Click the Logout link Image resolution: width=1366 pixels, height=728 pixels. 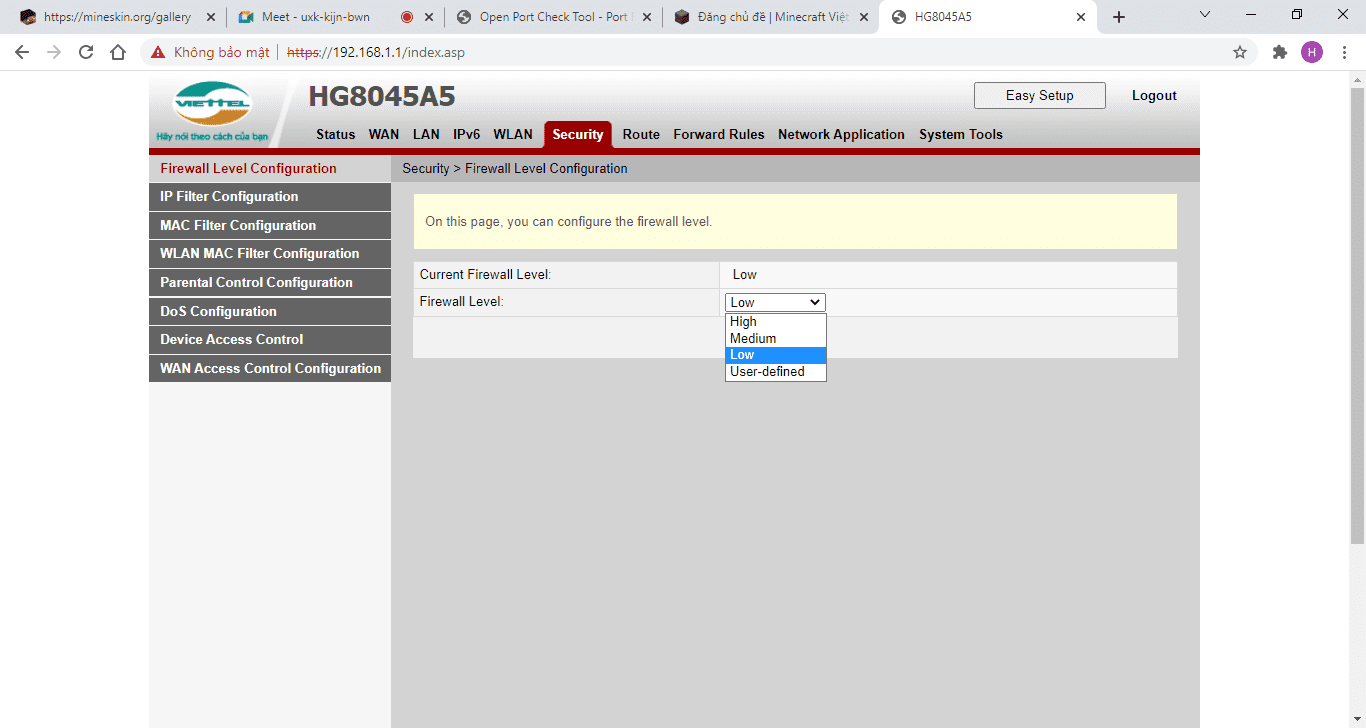tap(1154, 95)
